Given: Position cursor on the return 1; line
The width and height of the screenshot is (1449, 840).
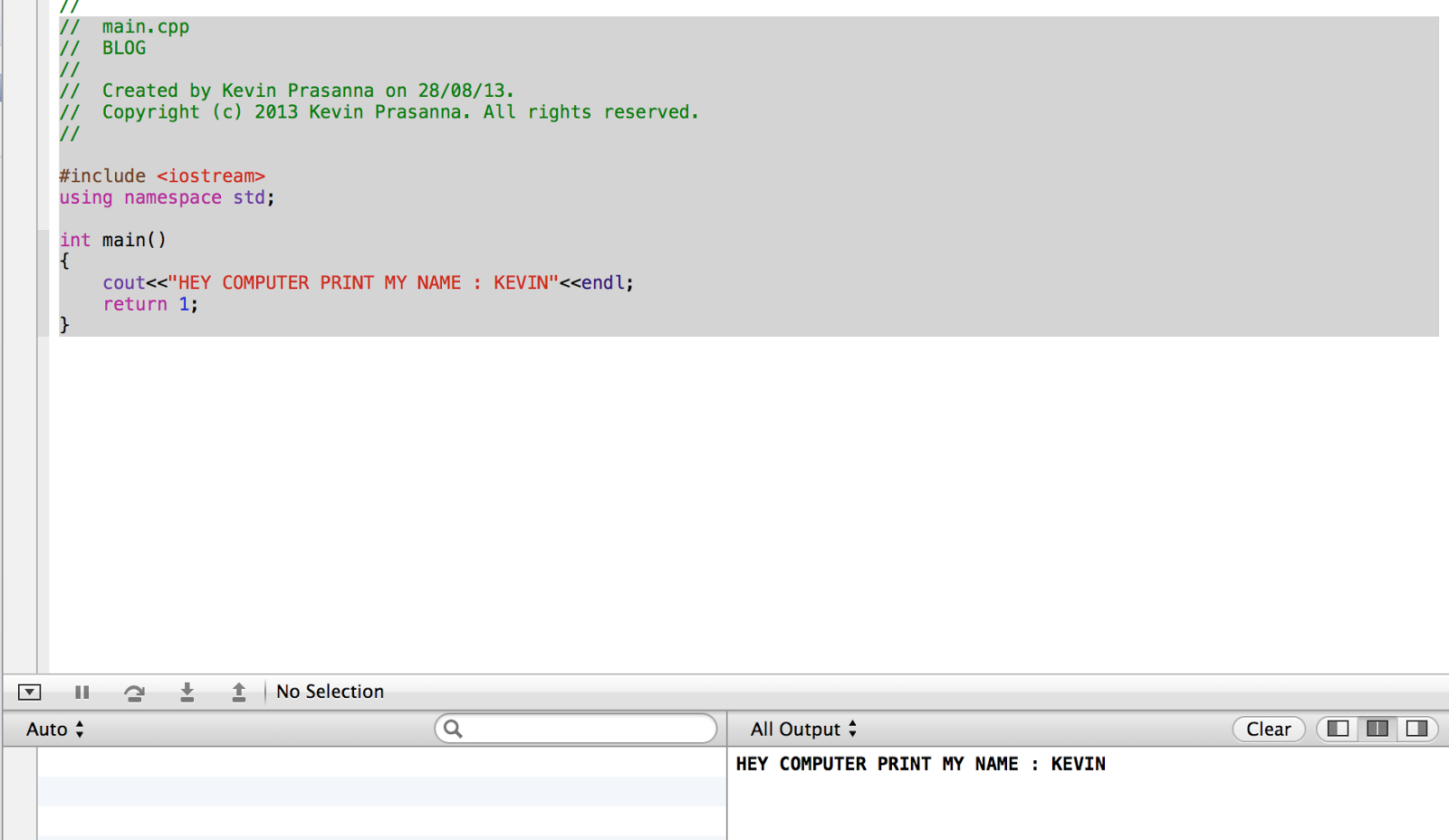Looking at the screenshot, I should point(149,304).
